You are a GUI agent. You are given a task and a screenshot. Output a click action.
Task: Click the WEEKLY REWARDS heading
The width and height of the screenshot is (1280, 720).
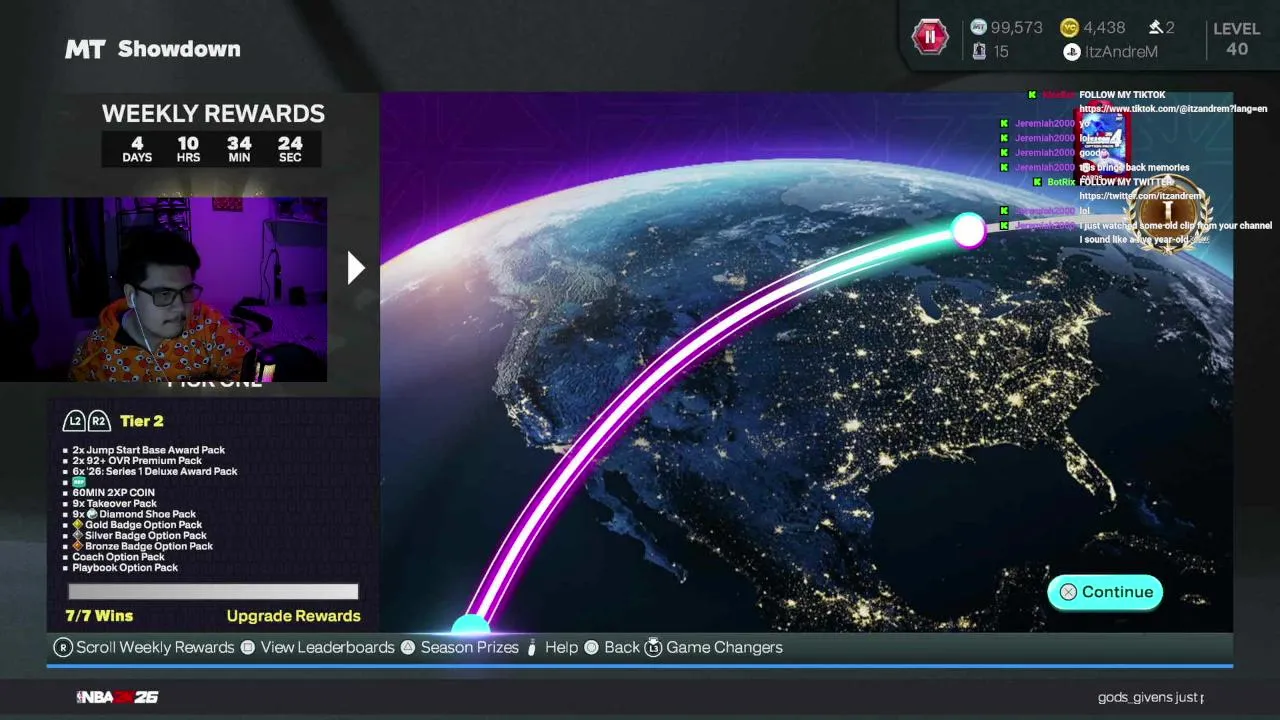click(x=213, y=114)
